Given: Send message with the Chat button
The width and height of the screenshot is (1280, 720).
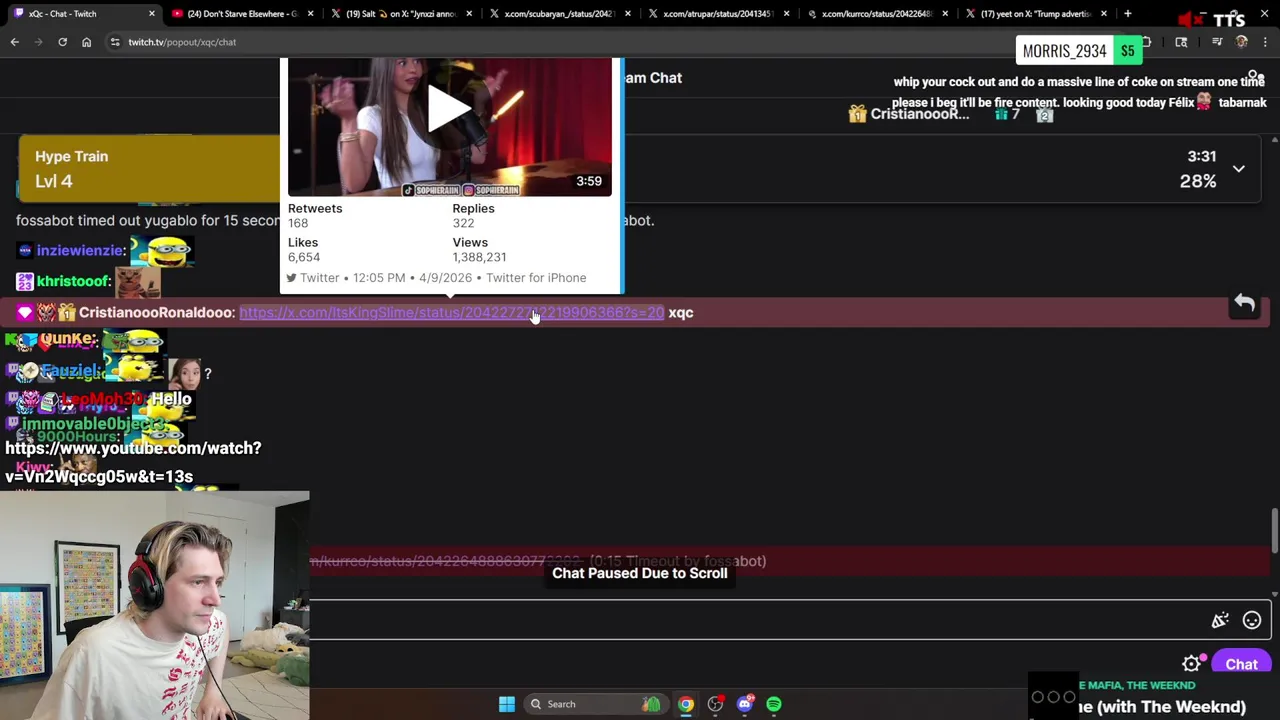Looking at the screenshot, I should pos(1241,664).
